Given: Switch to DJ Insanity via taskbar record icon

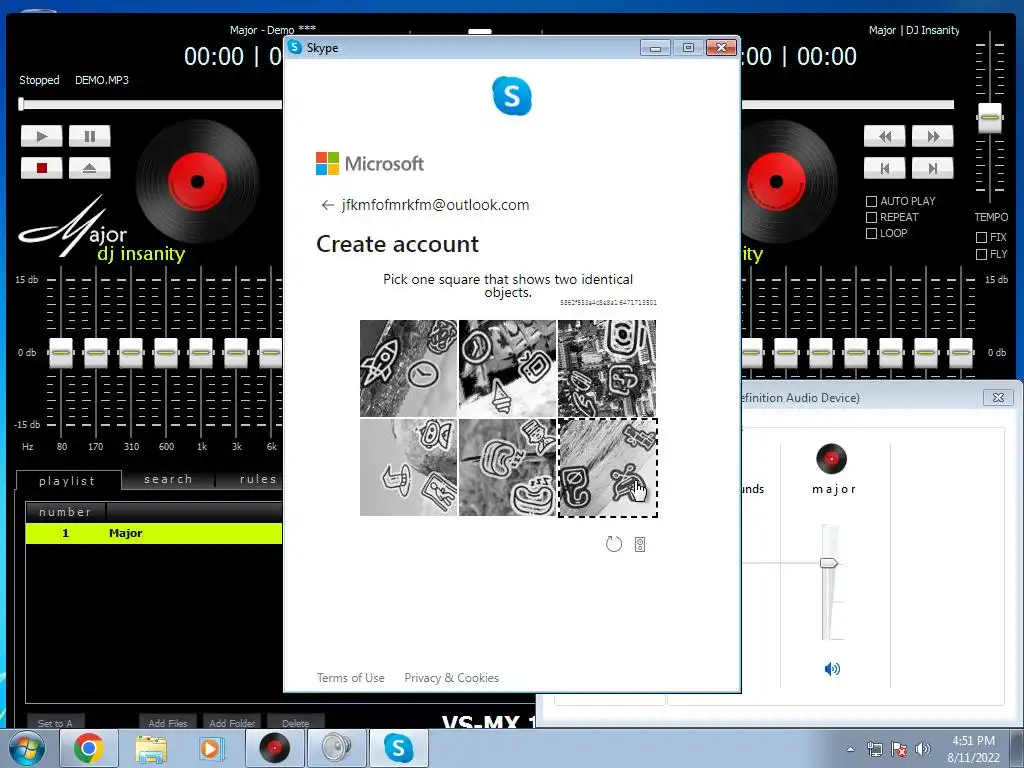Looking at the screenshot, I should 274,748.
